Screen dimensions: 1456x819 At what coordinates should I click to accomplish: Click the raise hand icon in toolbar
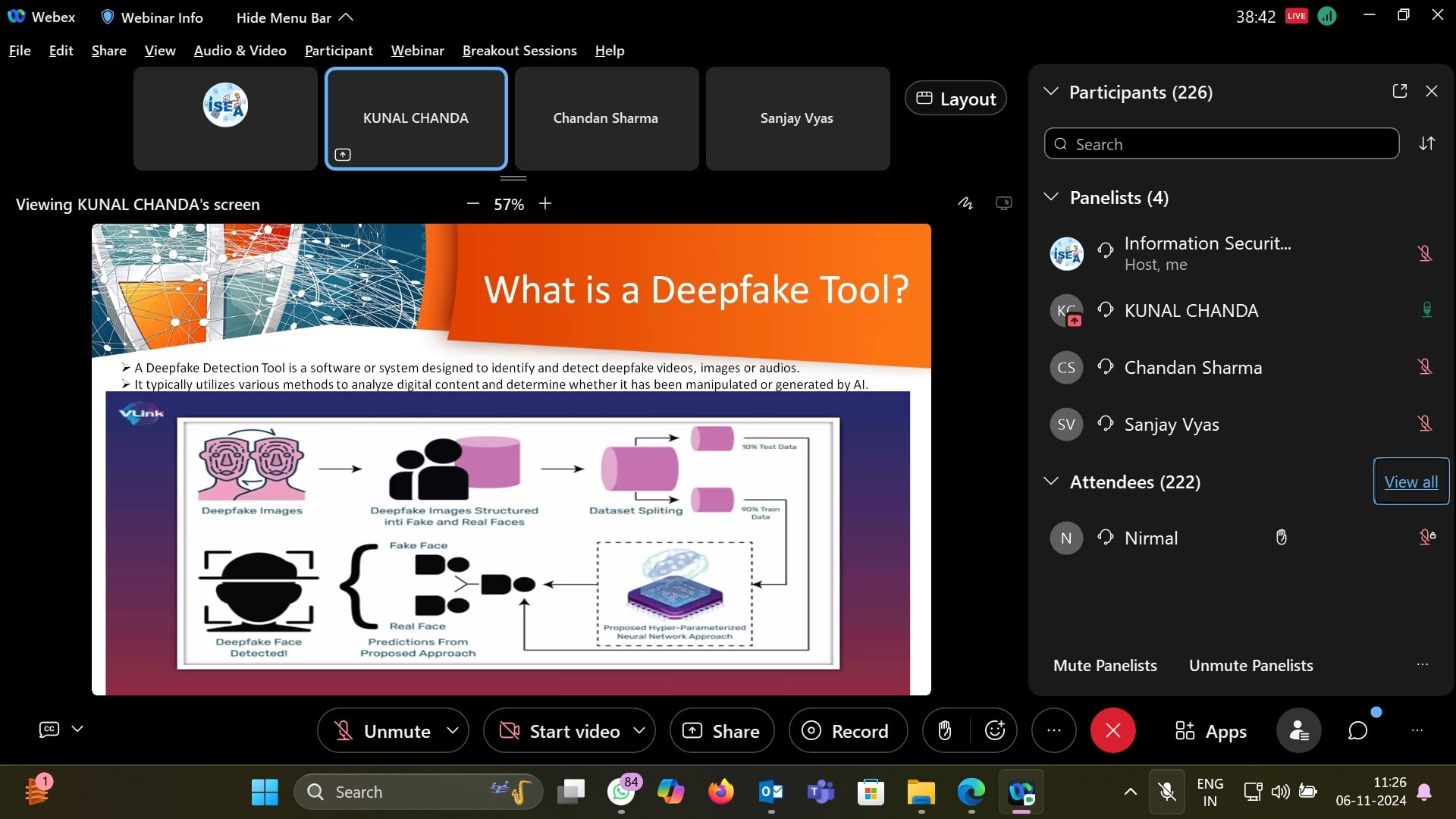[x=944, y=730]
